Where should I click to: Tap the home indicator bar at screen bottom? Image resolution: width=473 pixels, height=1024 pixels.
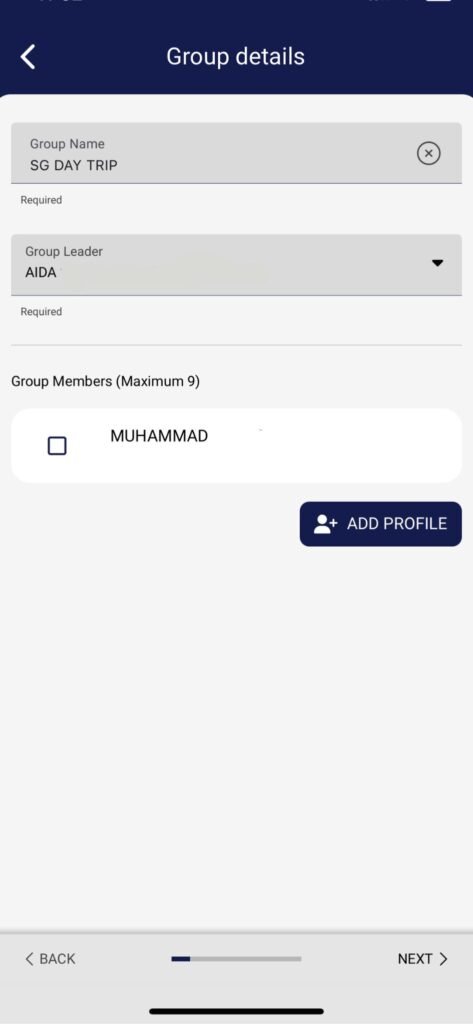236,1012
